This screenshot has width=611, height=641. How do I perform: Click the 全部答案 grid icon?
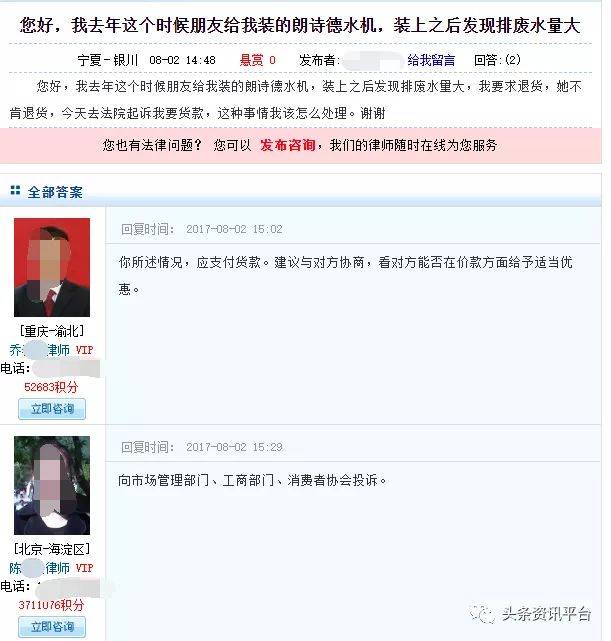click(x=15, y=191)
